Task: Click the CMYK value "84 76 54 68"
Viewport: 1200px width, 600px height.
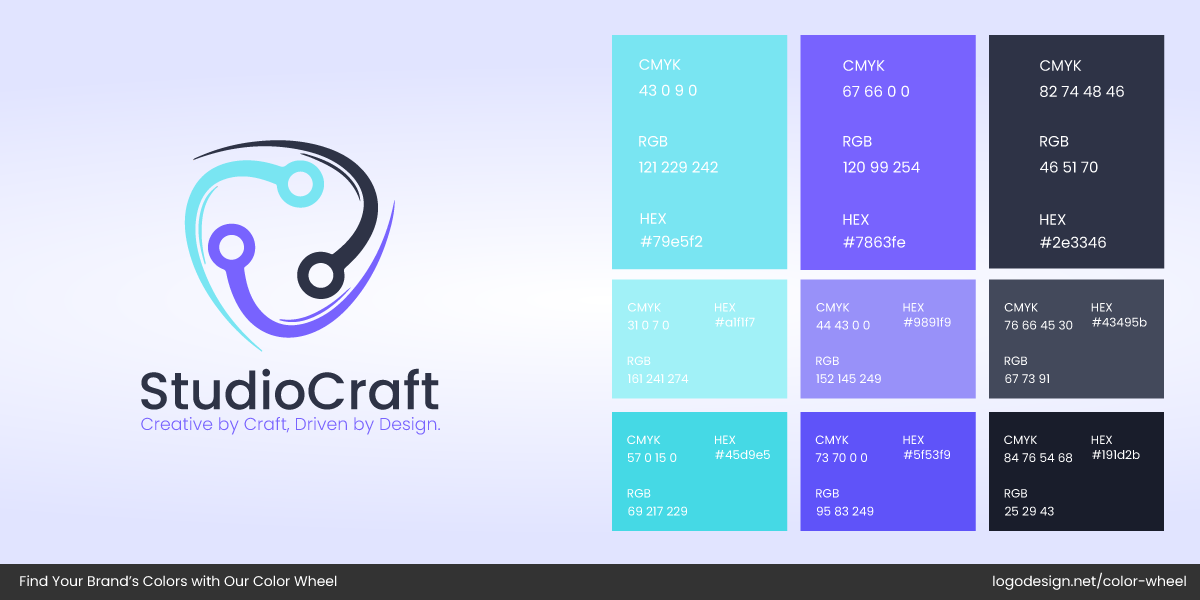Action: (x=1038, y=458)
